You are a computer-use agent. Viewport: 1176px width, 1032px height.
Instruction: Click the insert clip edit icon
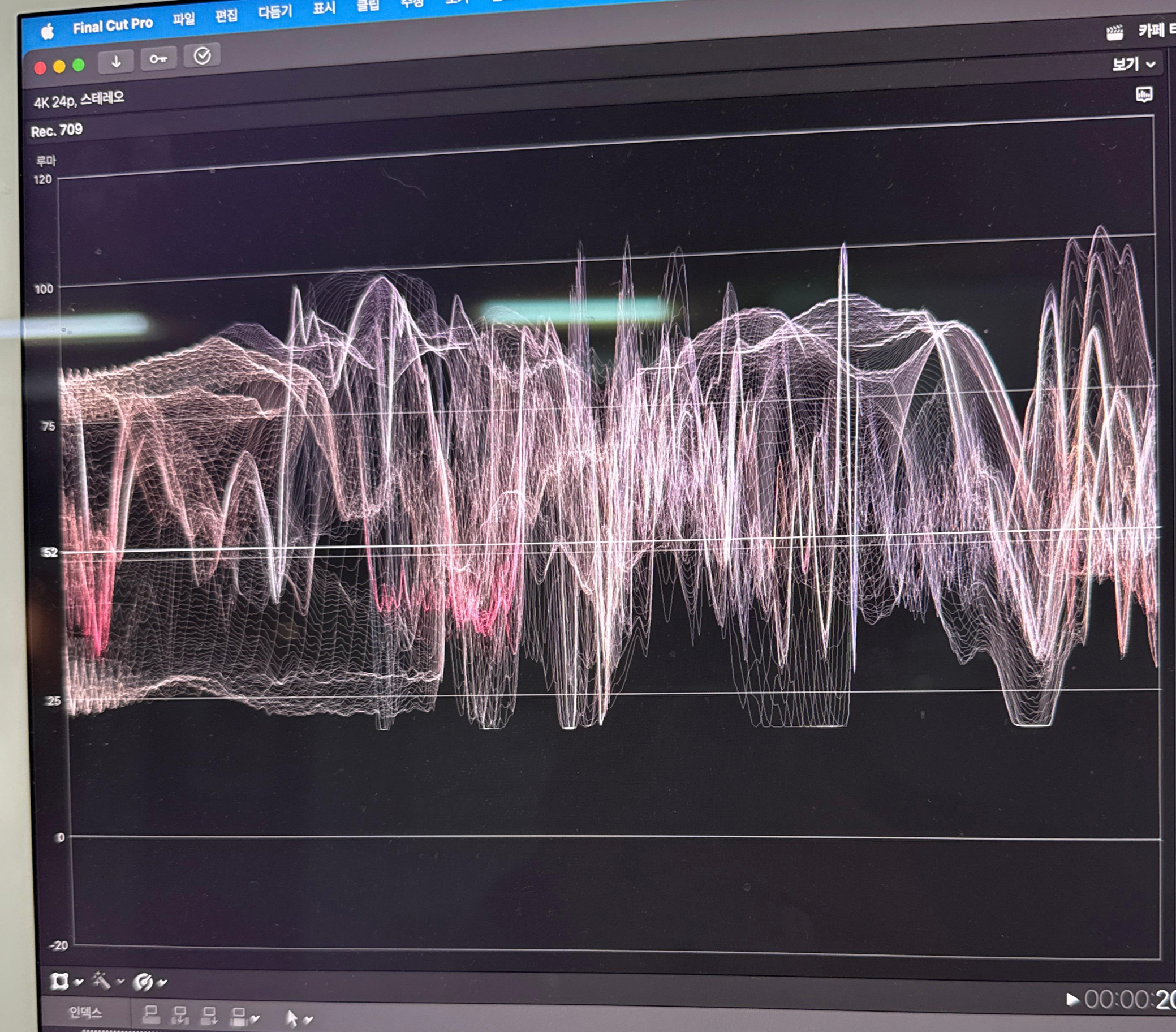tap(180, 1016)
